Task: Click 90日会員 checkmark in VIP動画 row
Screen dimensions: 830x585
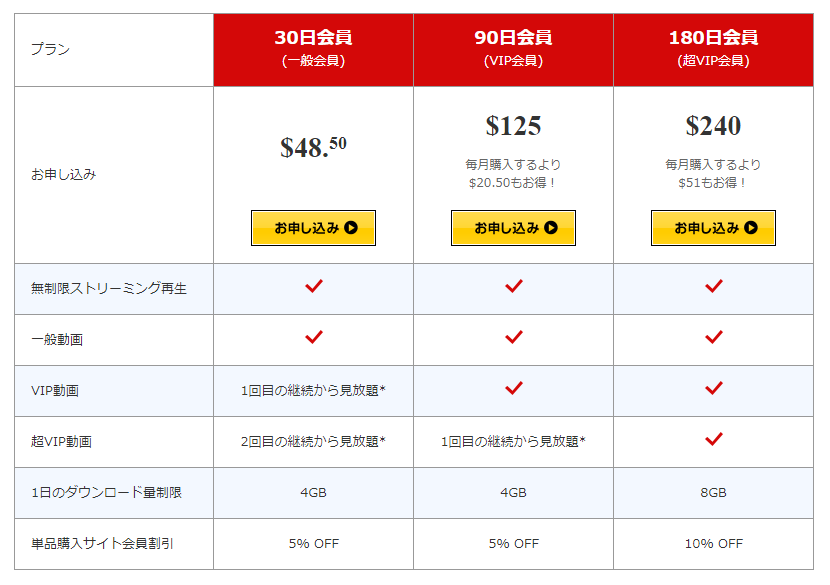Action: pos(514,388)
